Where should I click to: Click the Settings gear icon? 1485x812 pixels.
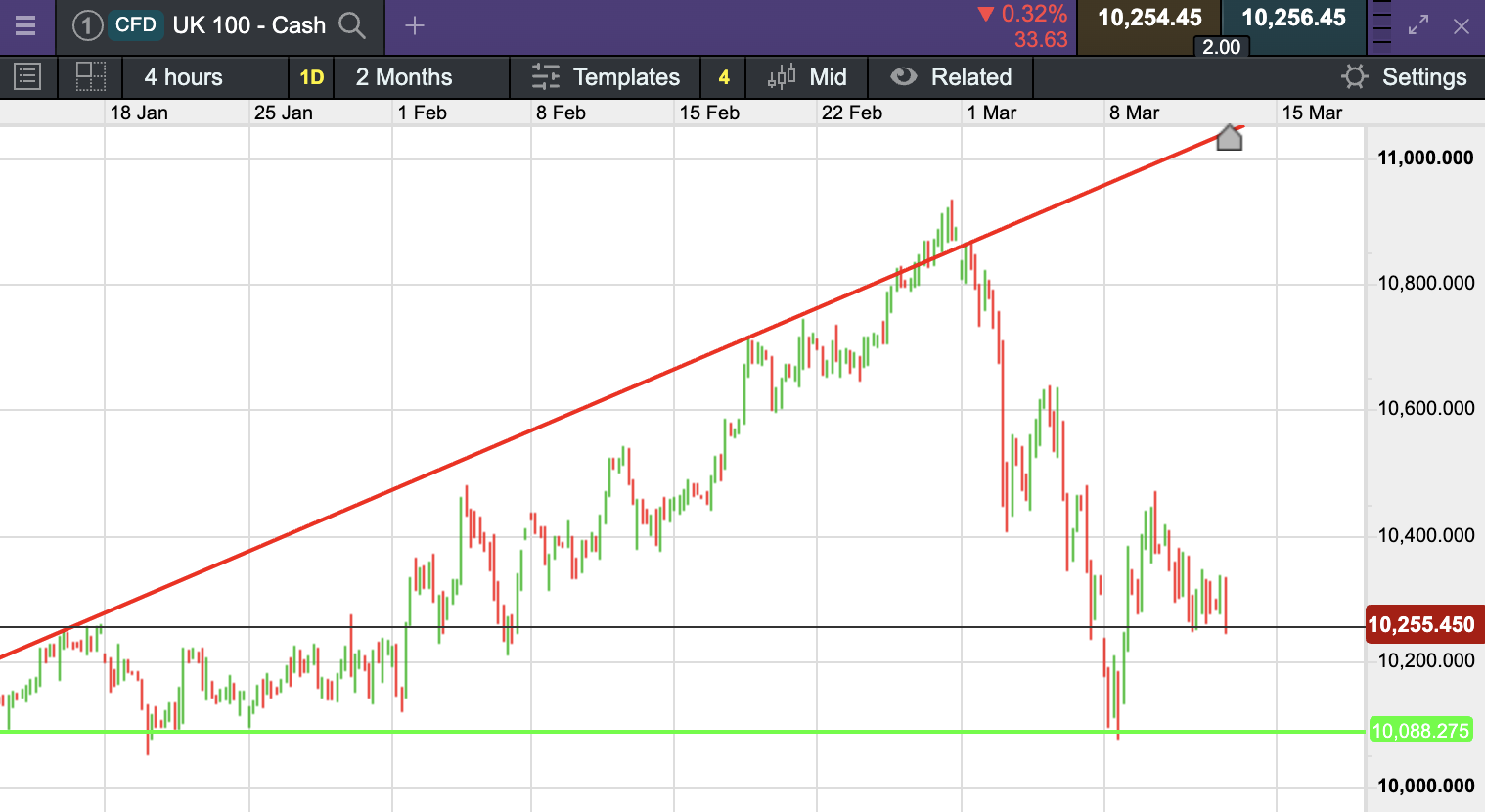coord(1355,77)
